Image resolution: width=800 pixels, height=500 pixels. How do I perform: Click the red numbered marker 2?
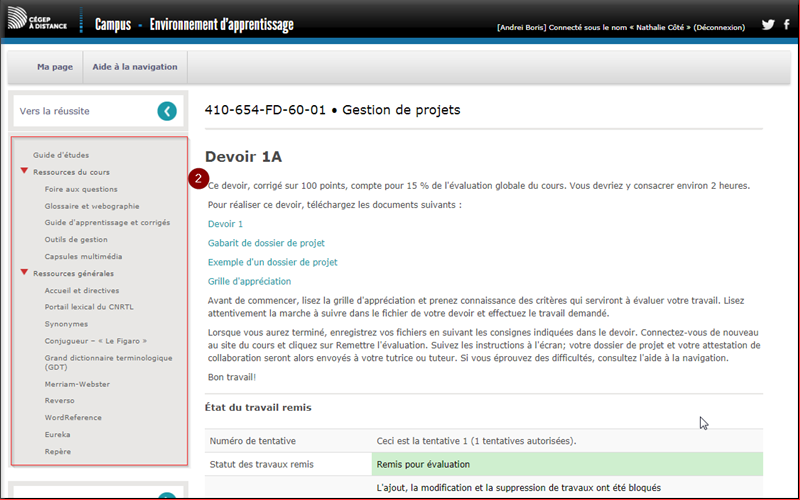click(199, 178)
